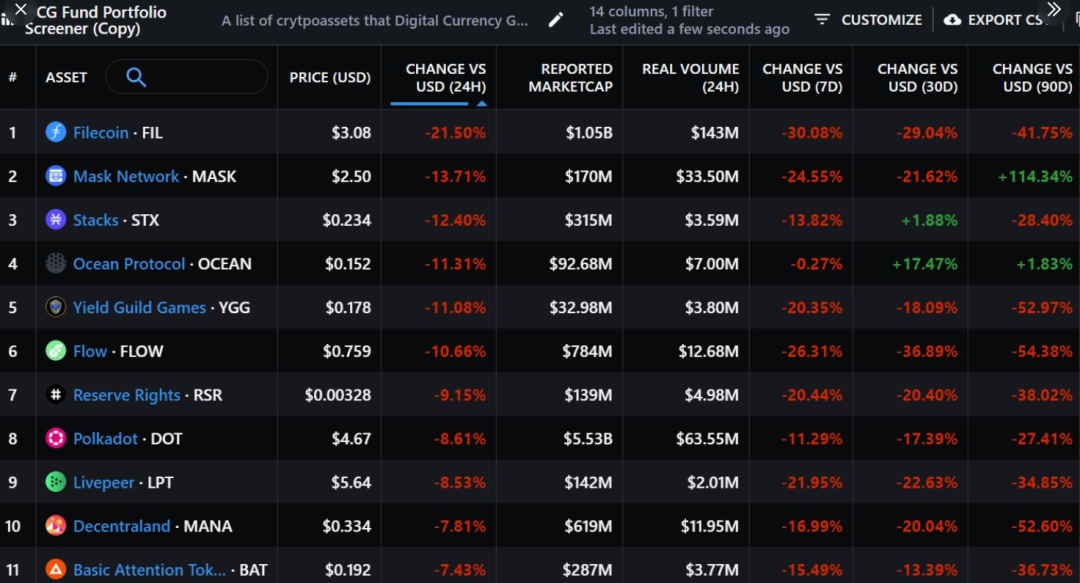Click Flow's 24H change -10.66%

point(455,351)
